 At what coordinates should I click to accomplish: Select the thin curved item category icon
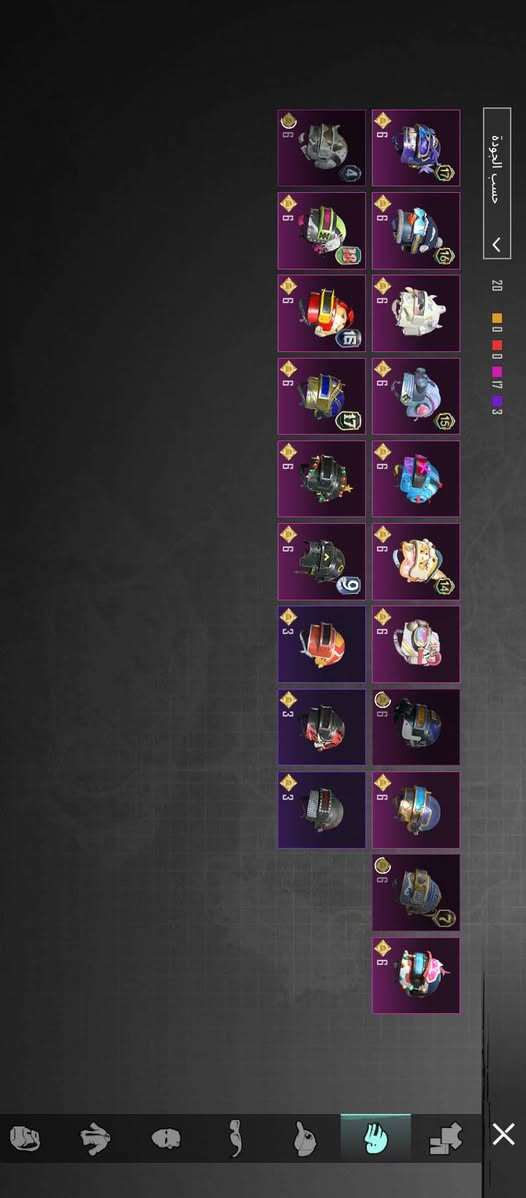[x=235, y=1139]
